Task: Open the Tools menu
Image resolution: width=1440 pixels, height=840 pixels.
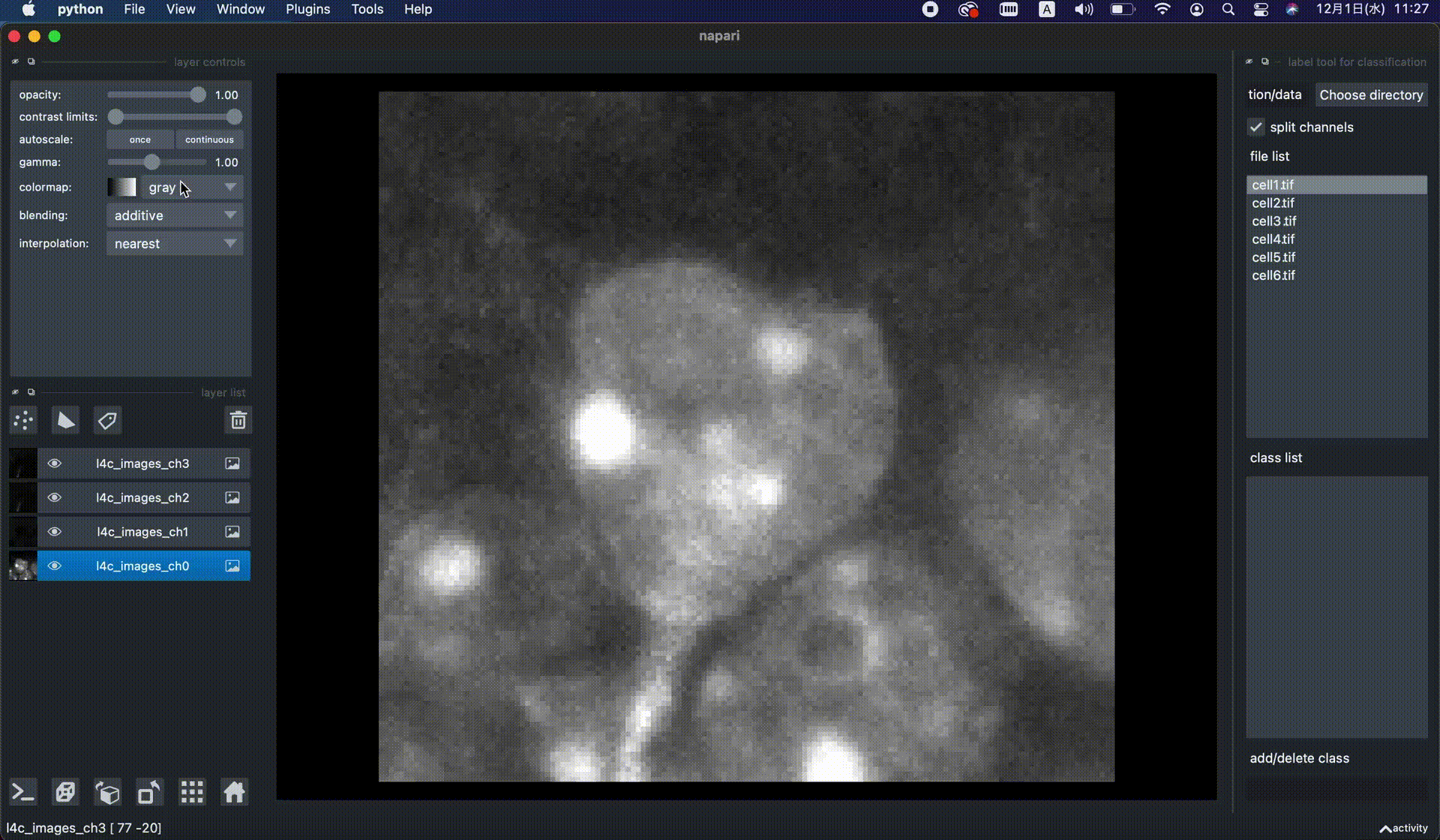Action: [367, 10]
